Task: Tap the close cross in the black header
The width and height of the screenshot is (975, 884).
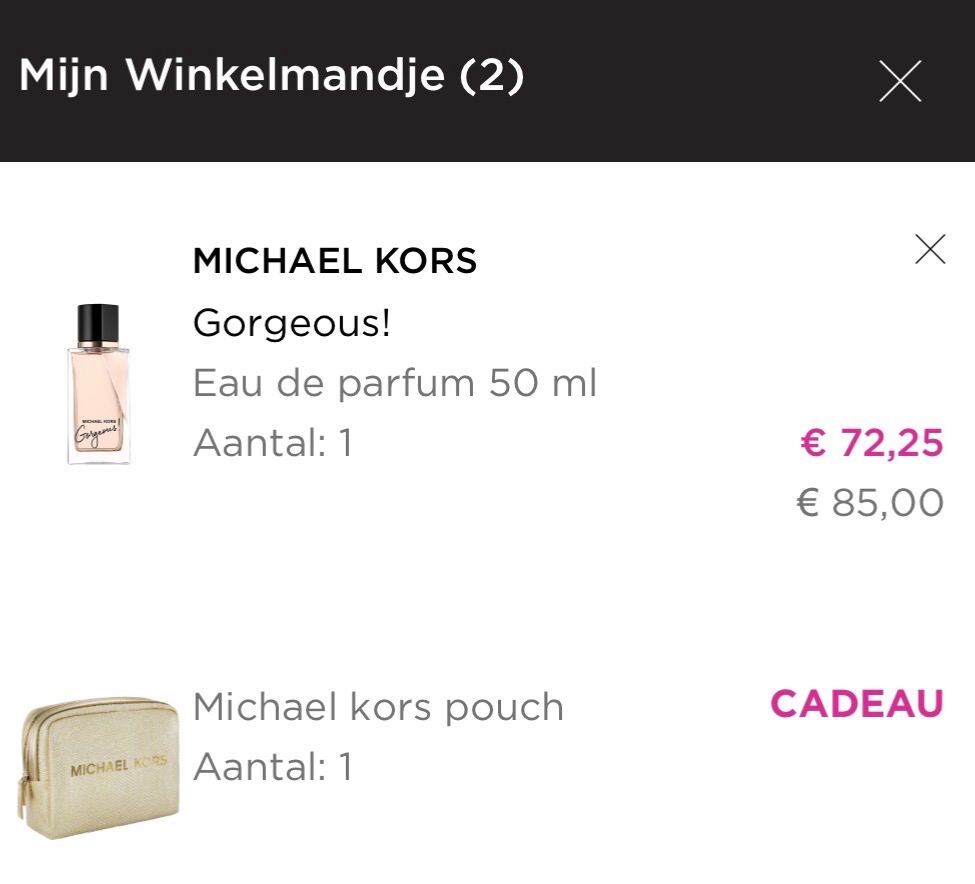Action: [x=899, y=82]
